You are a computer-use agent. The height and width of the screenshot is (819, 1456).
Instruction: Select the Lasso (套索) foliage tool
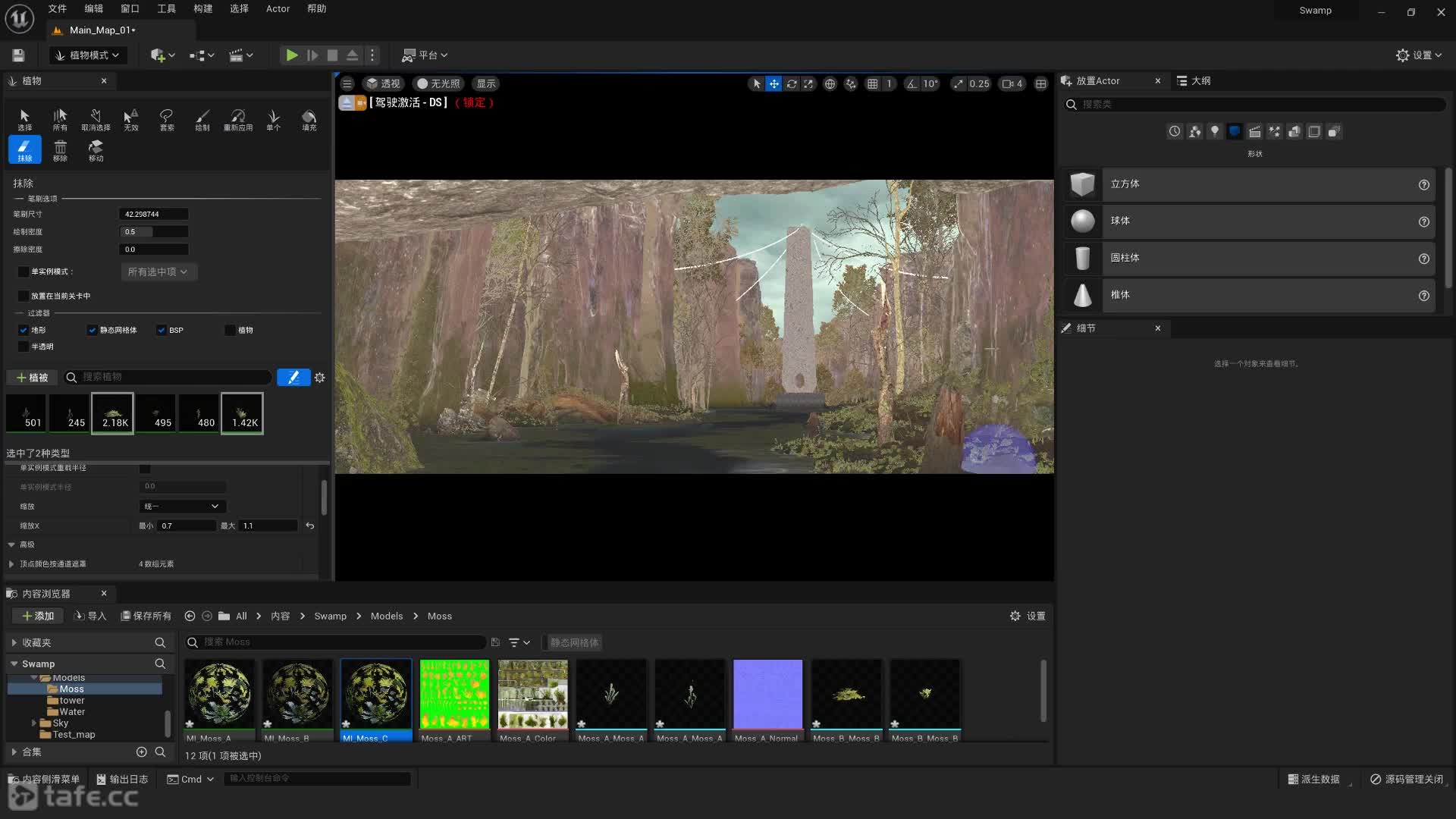(x=167, y=119)
